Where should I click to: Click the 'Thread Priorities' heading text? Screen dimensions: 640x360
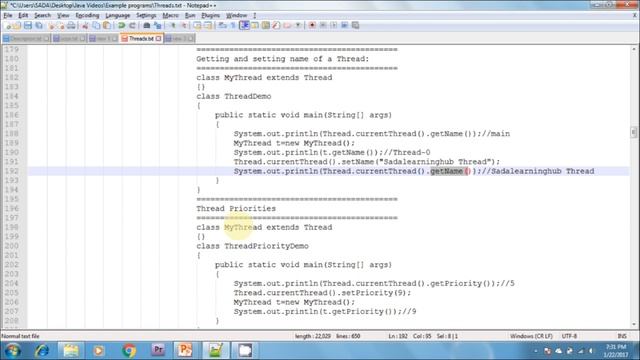point(236,209)
